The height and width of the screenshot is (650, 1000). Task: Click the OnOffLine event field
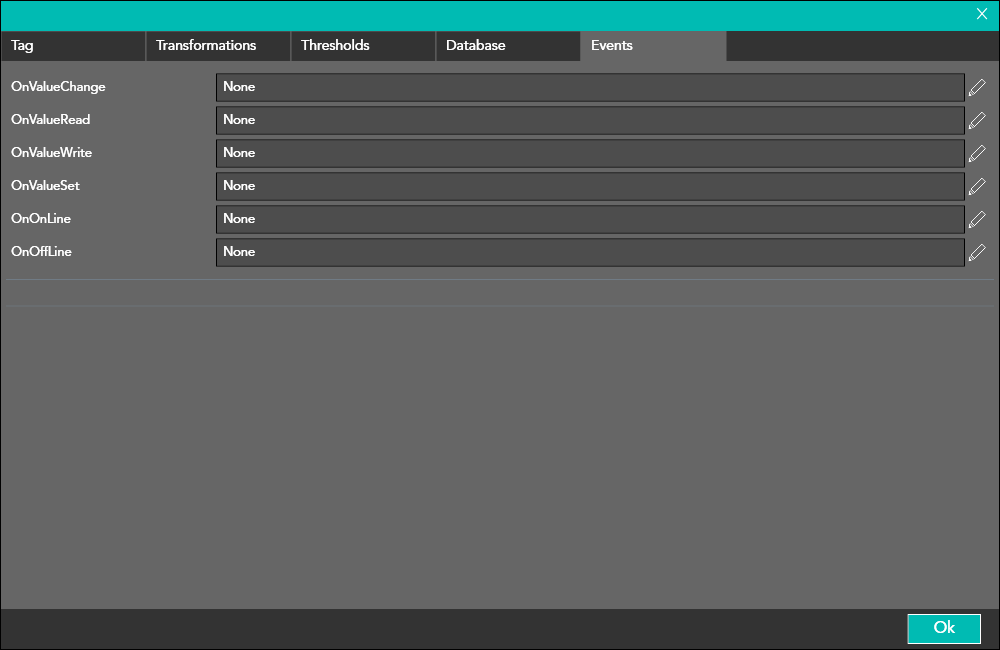590,252
